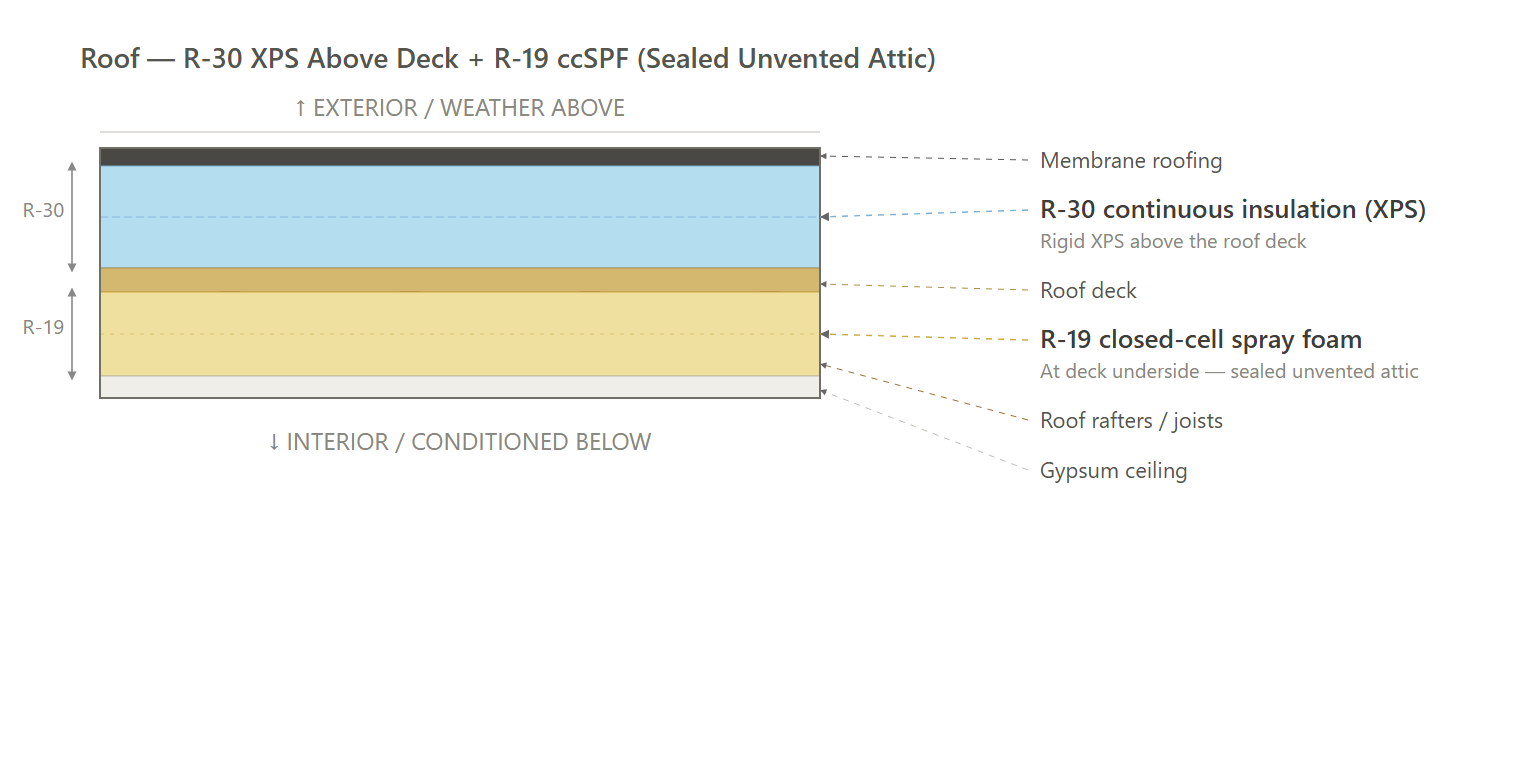Click the roof diagram title heading
The height and width of the screenshot is (776, 1520).
point(508,59)
